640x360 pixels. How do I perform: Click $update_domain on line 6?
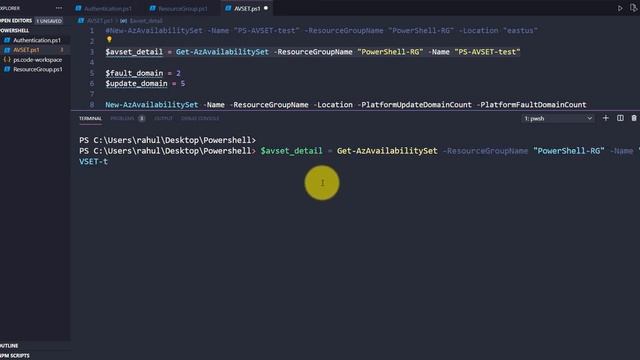tap(136, 83)
